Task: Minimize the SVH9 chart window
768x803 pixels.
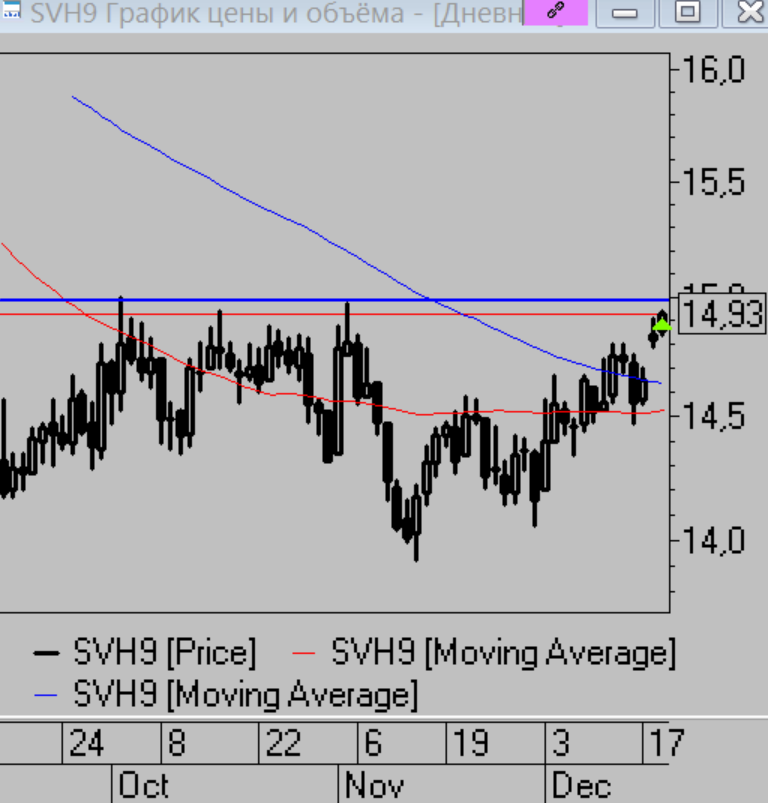Action: pyautogui.click(x=626, y=13)
